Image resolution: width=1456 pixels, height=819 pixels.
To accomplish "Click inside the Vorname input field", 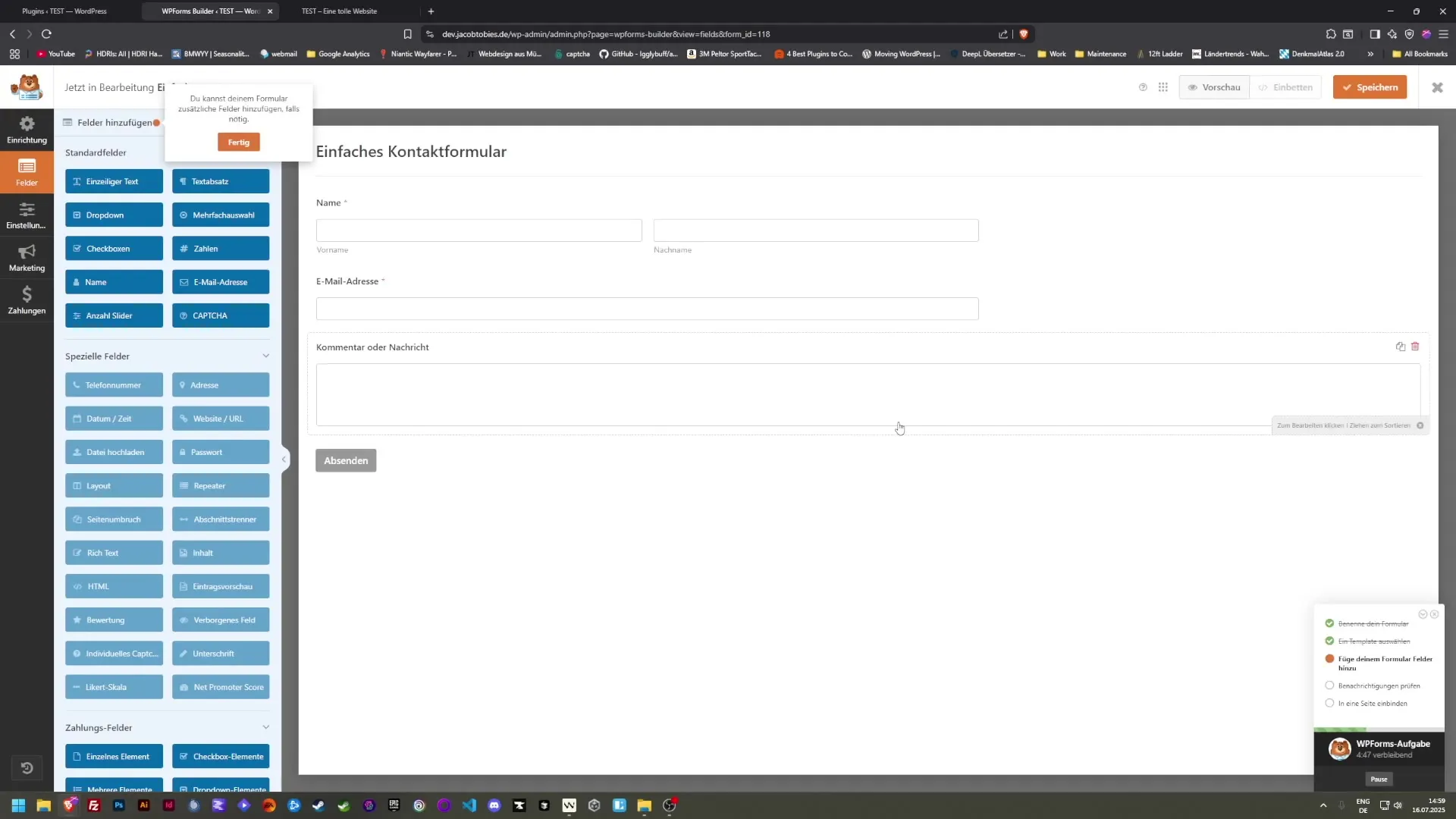I will tap(478, 230).
